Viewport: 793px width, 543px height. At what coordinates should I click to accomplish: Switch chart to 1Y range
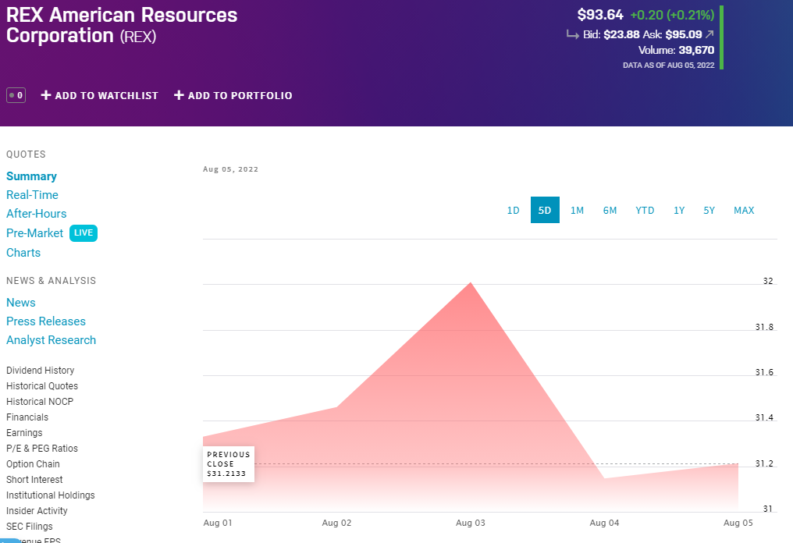point(679,210)
